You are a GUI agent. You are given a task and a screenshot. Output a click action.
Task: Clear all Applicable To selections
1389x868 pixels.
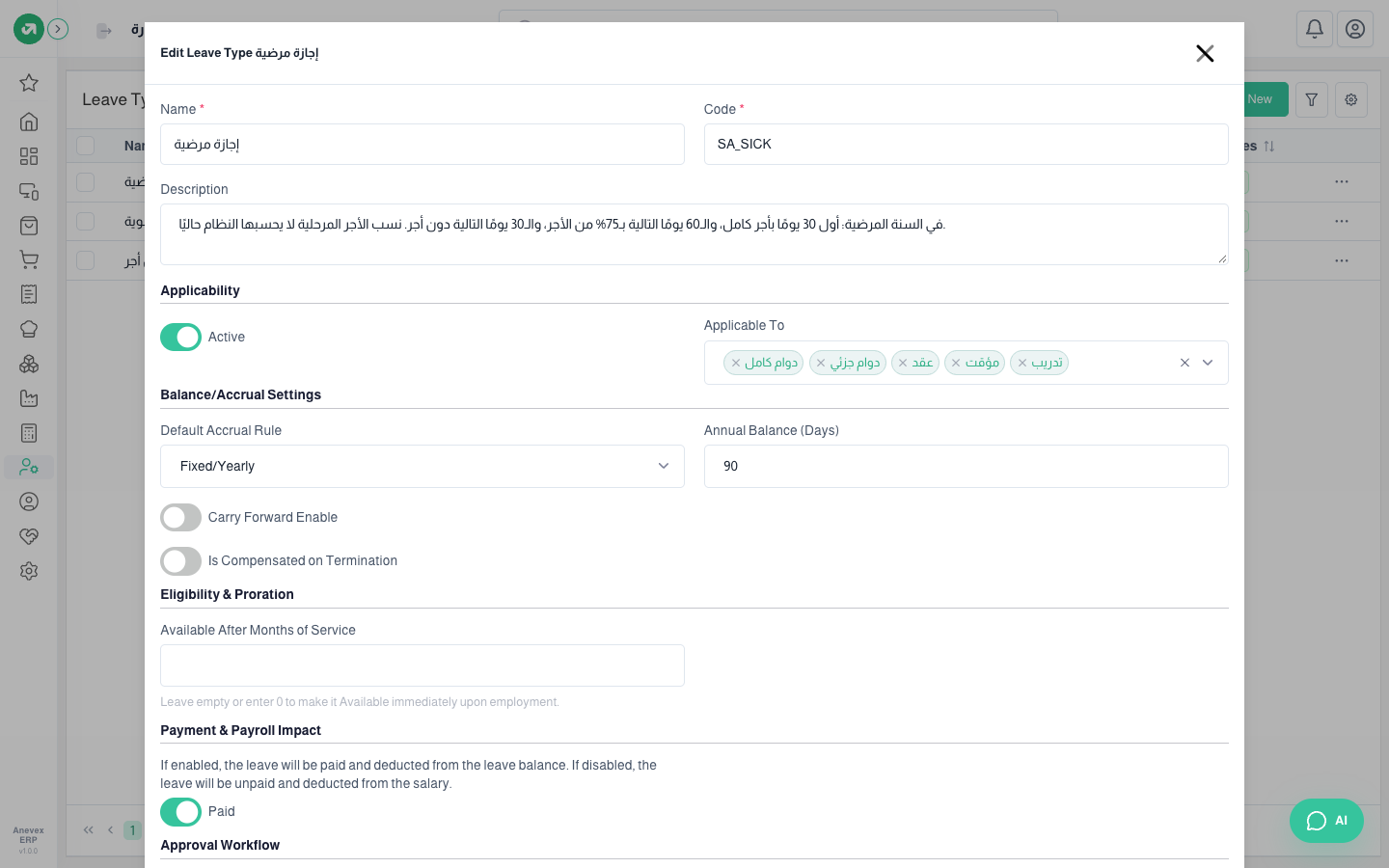1185,363
